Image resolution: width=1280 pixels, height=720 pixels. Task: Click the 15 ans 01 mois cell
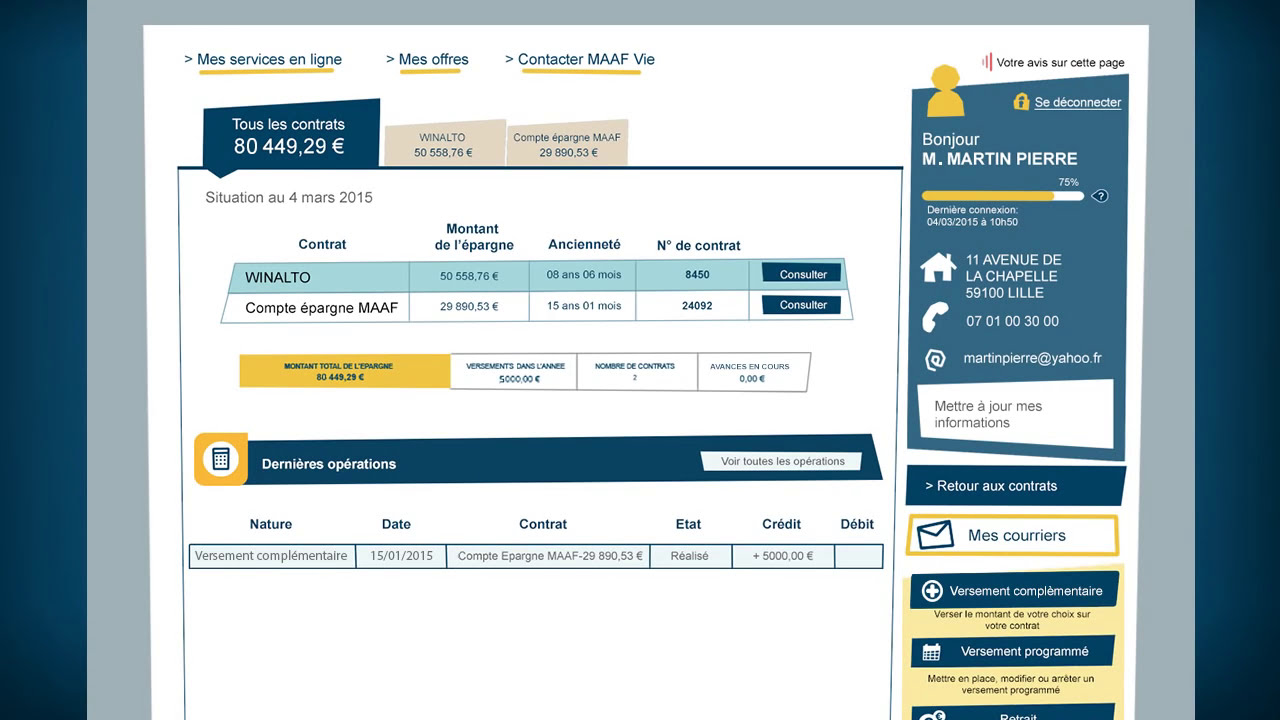point(583,306)
